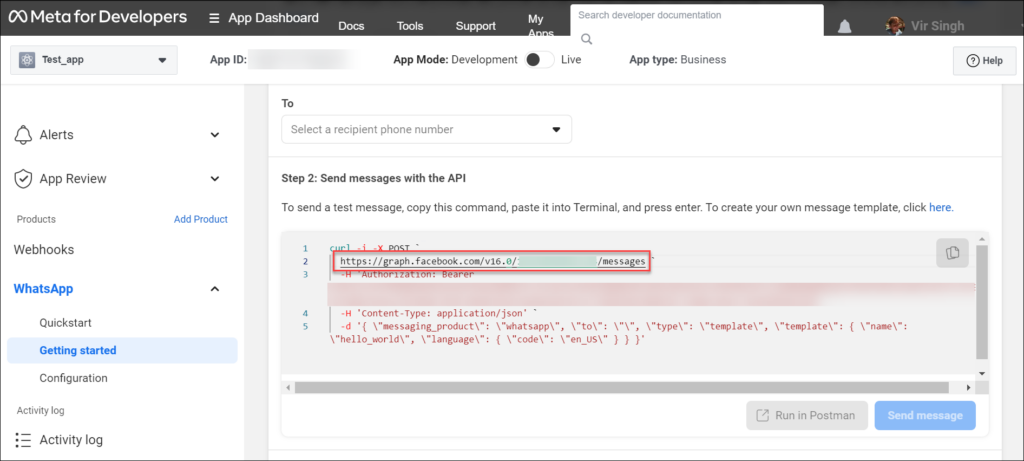Click the horizontal scrollbar under code block
The width and height of the screenshot is (1024, 461).
tap(624, 387)
